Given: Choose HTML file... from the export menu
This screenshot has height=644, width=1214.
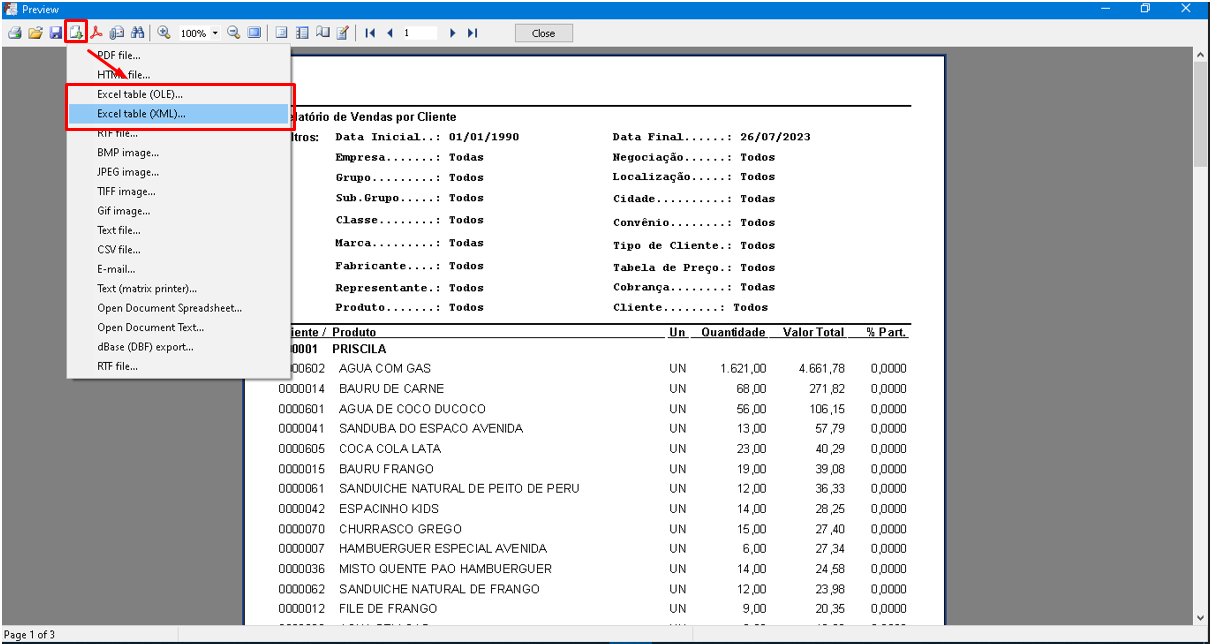Looking at the screenshot, I should pyautogui.click(x=124, y=75).
